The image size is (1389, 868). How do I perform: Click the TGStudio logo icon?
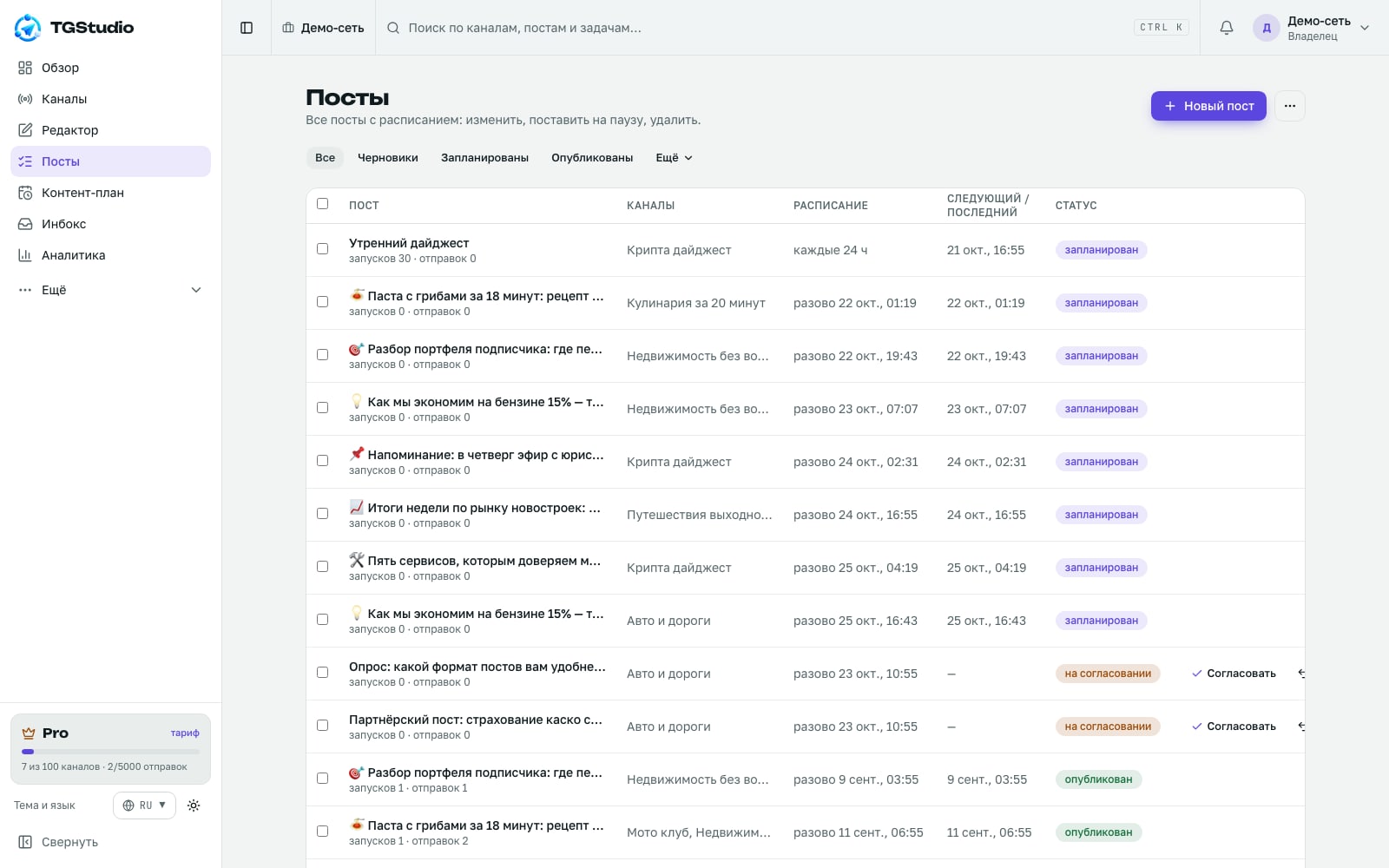coord(28,28)
